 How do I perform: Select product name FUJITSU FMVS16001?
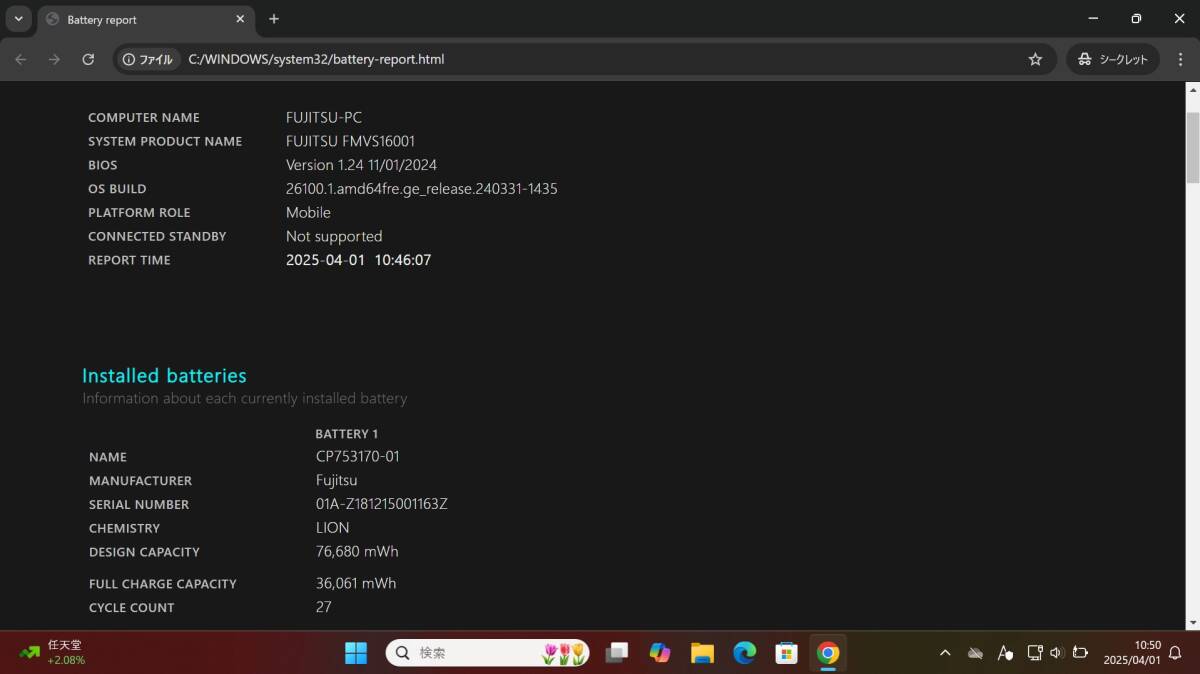350,141
